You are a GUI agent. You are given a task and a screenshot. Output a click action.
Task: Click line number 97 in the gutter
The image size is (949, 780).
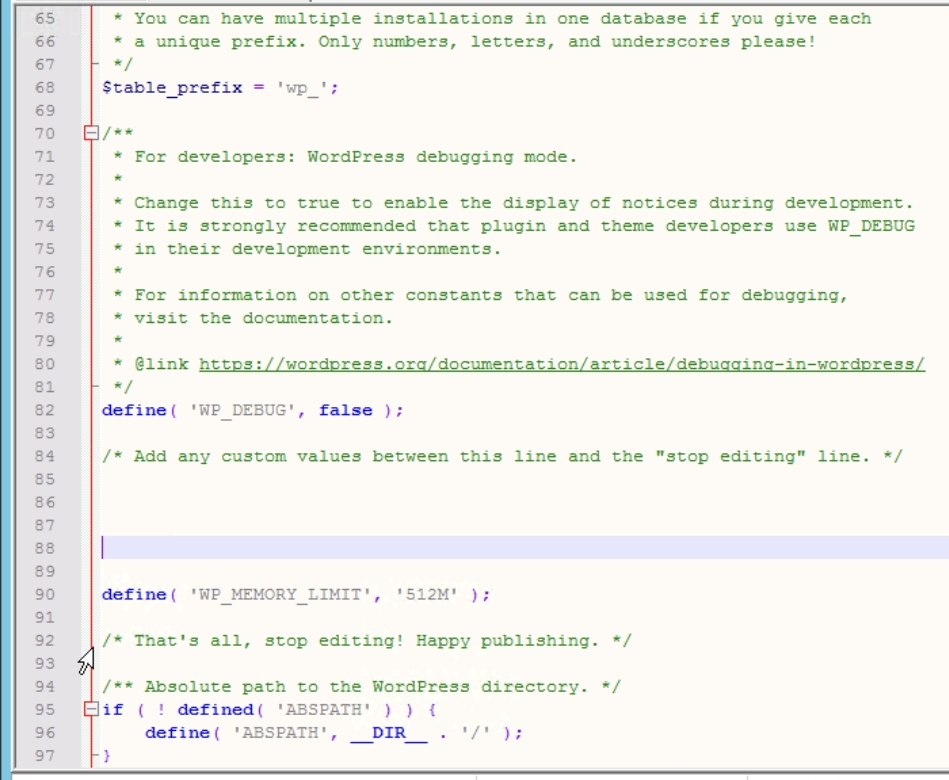45,756
